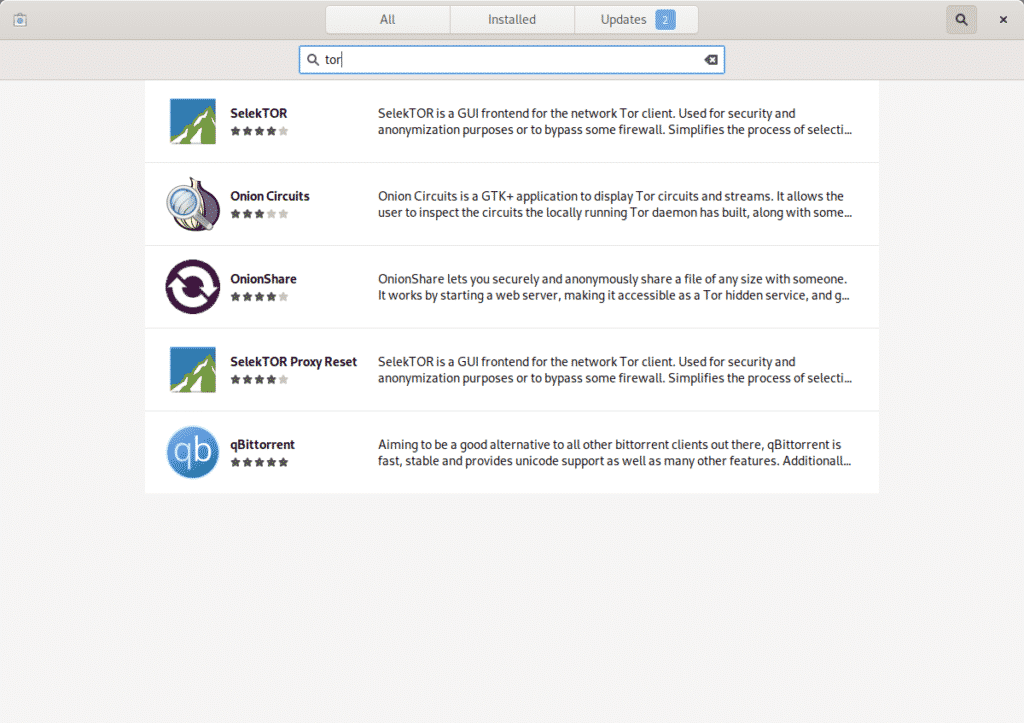Open the Onion Circuits app title
This screenshot has width=1024, height=723.
tap(270, 196)
